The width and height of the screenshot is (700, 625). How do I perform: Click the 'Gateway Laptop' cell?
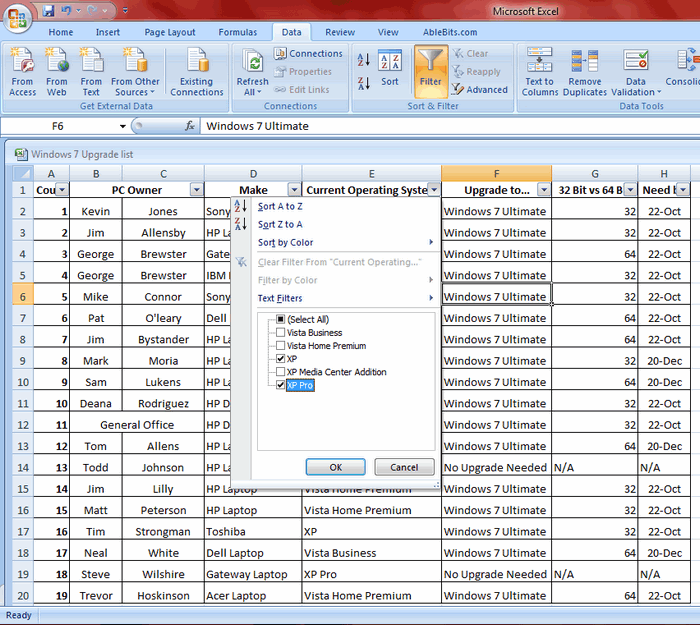coord(253,574)
